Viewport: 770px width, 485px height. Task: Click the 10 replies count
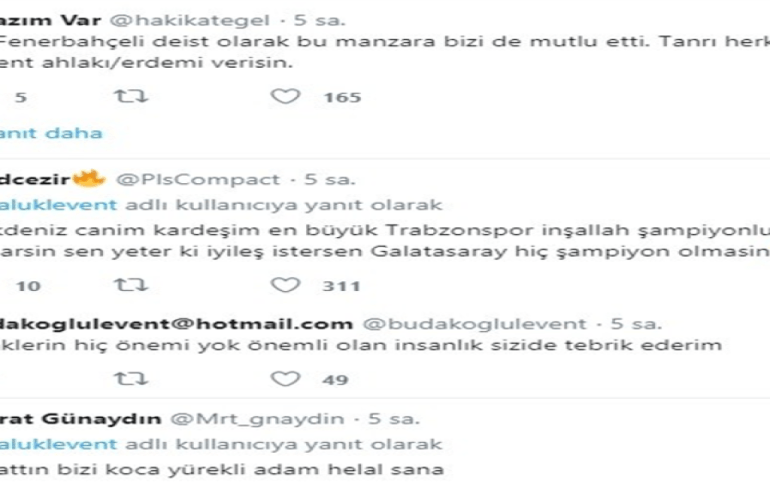28,286
